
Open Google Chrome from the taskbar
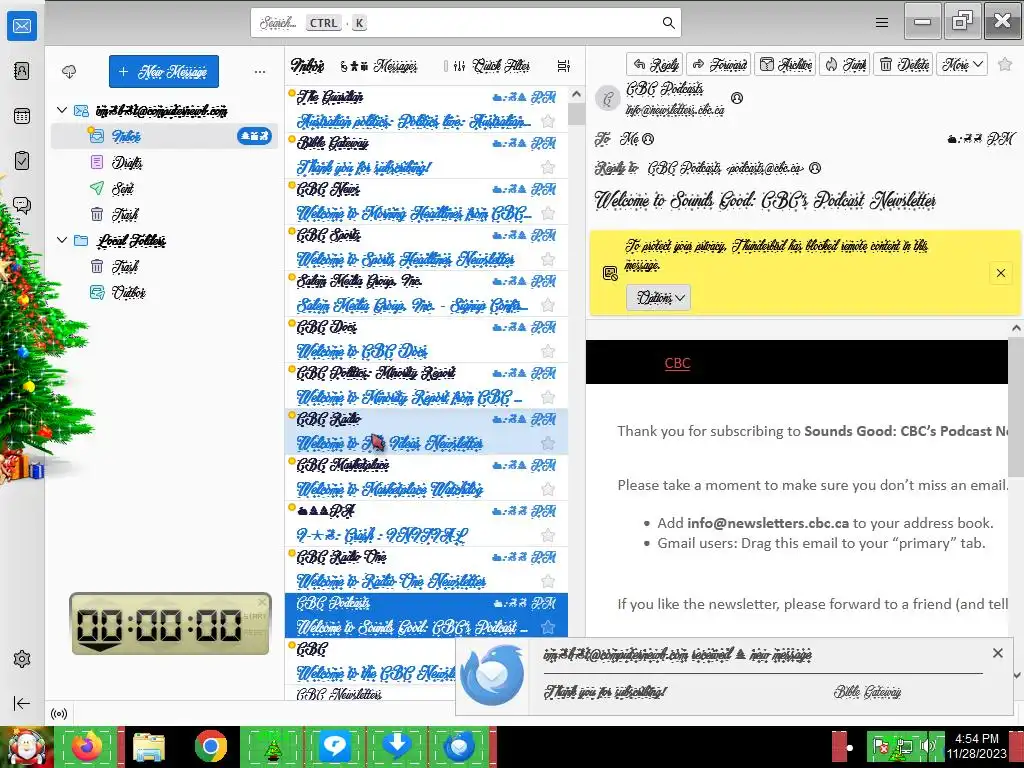[x=210, y=746]
